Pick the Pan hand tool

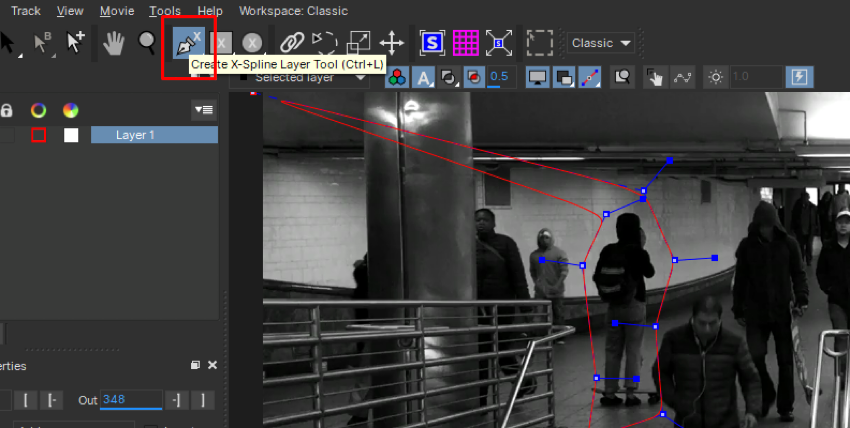click(x=115, y=43)
